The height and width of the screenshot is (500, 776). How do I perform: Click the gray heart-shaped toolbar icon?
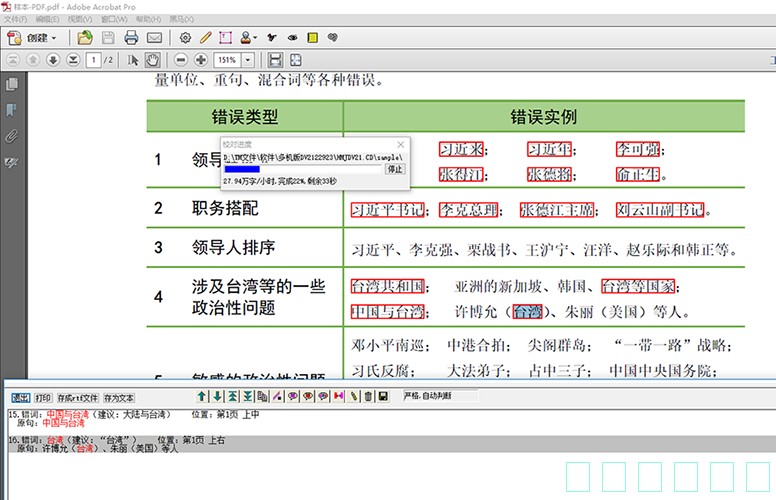[x=333, y=38]
